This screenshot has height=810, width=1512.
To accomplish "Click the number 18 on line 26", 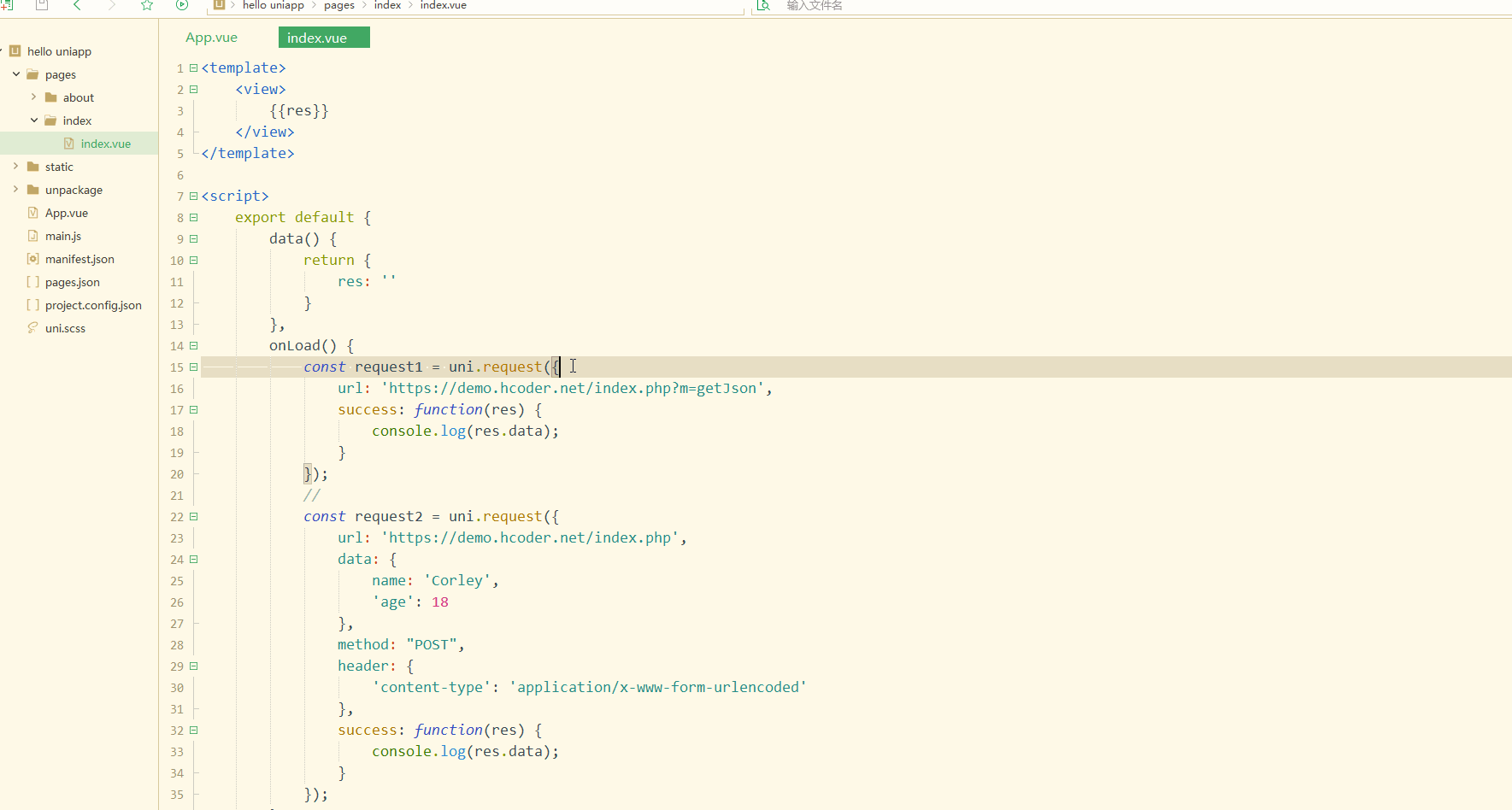I will click(440, 602).
